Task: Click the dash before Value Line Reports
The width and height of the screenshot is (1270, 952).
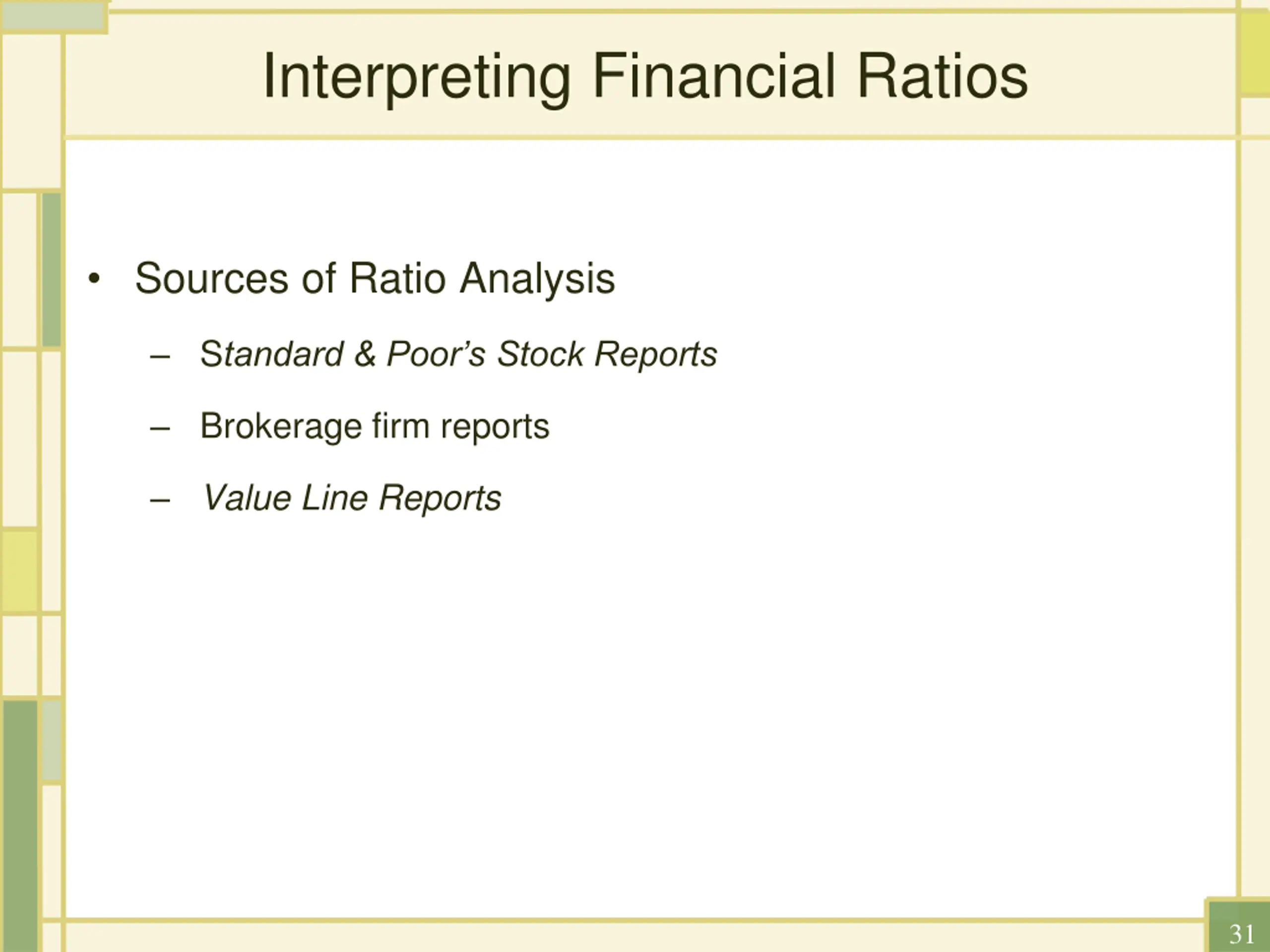Action: (160, 500)
